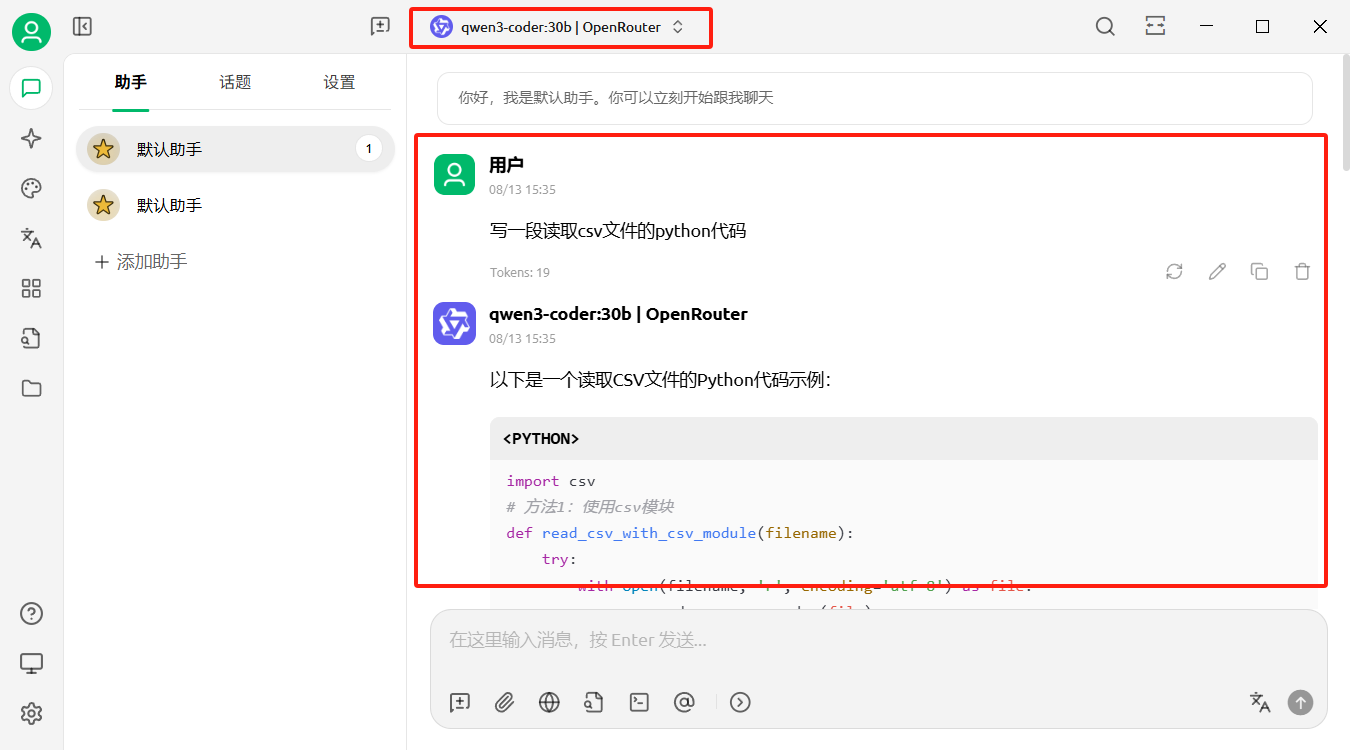Open the @ mention model picker
Screen dimensions: 1350x750
coord(684,702)
